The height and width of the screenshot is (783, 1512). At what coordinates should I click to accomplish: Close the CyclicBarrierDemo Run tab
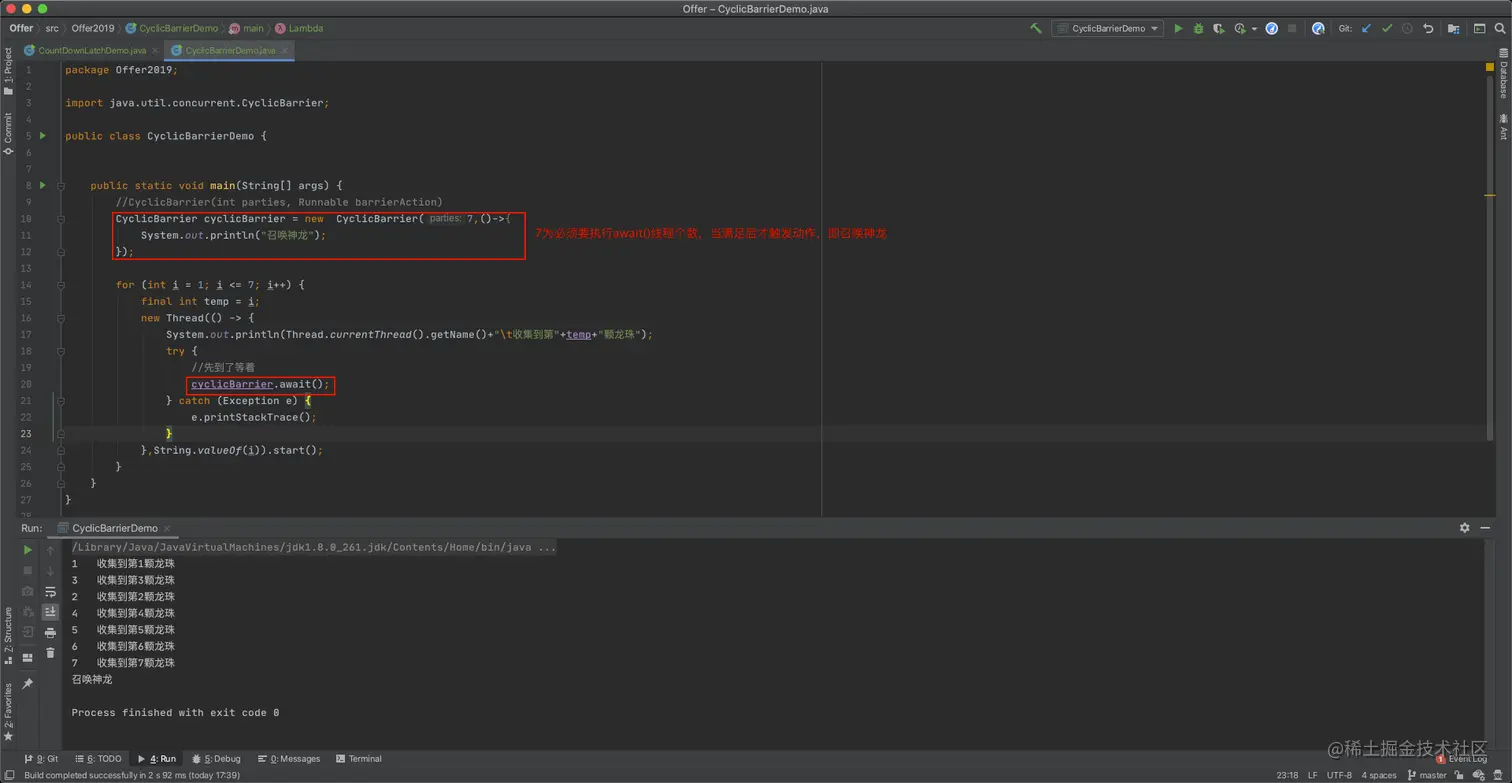click(167, 528)
